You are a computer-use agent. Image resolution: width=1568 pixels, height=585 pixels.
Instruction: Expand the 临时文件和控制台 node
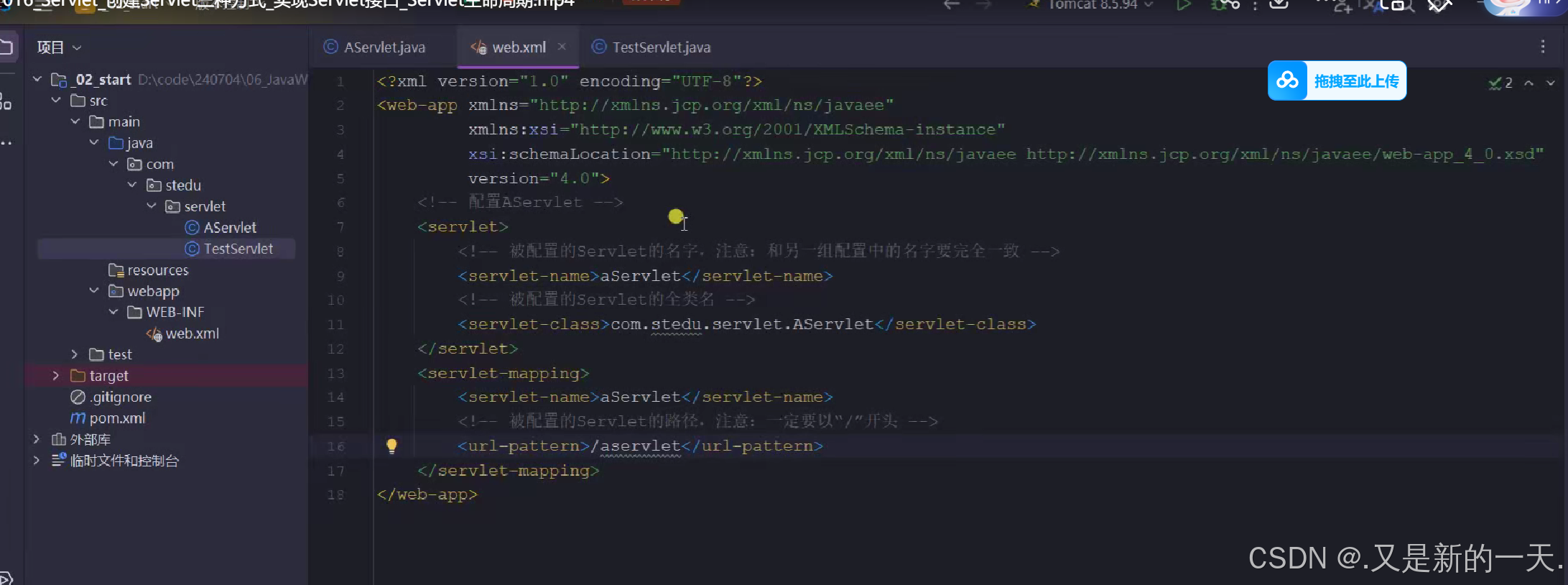click(37, 460)
